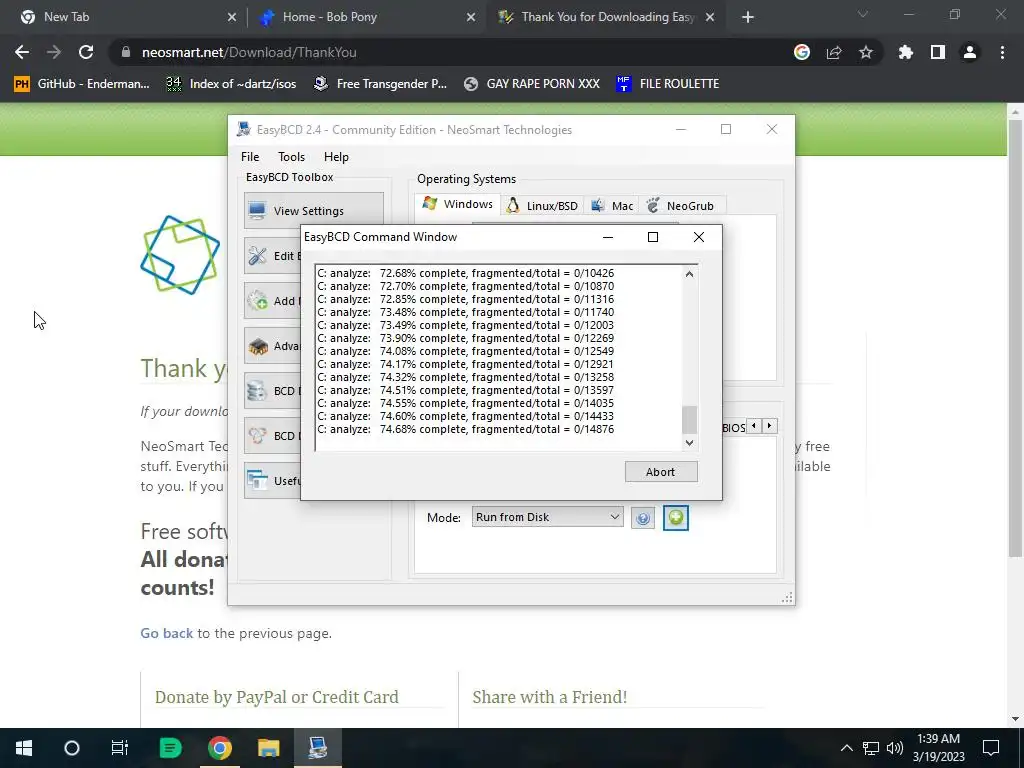The width and height of the screenshot is (1024, 768).
Task: Click the BCD Backup/Repair database icon
Action: [257, 391]
